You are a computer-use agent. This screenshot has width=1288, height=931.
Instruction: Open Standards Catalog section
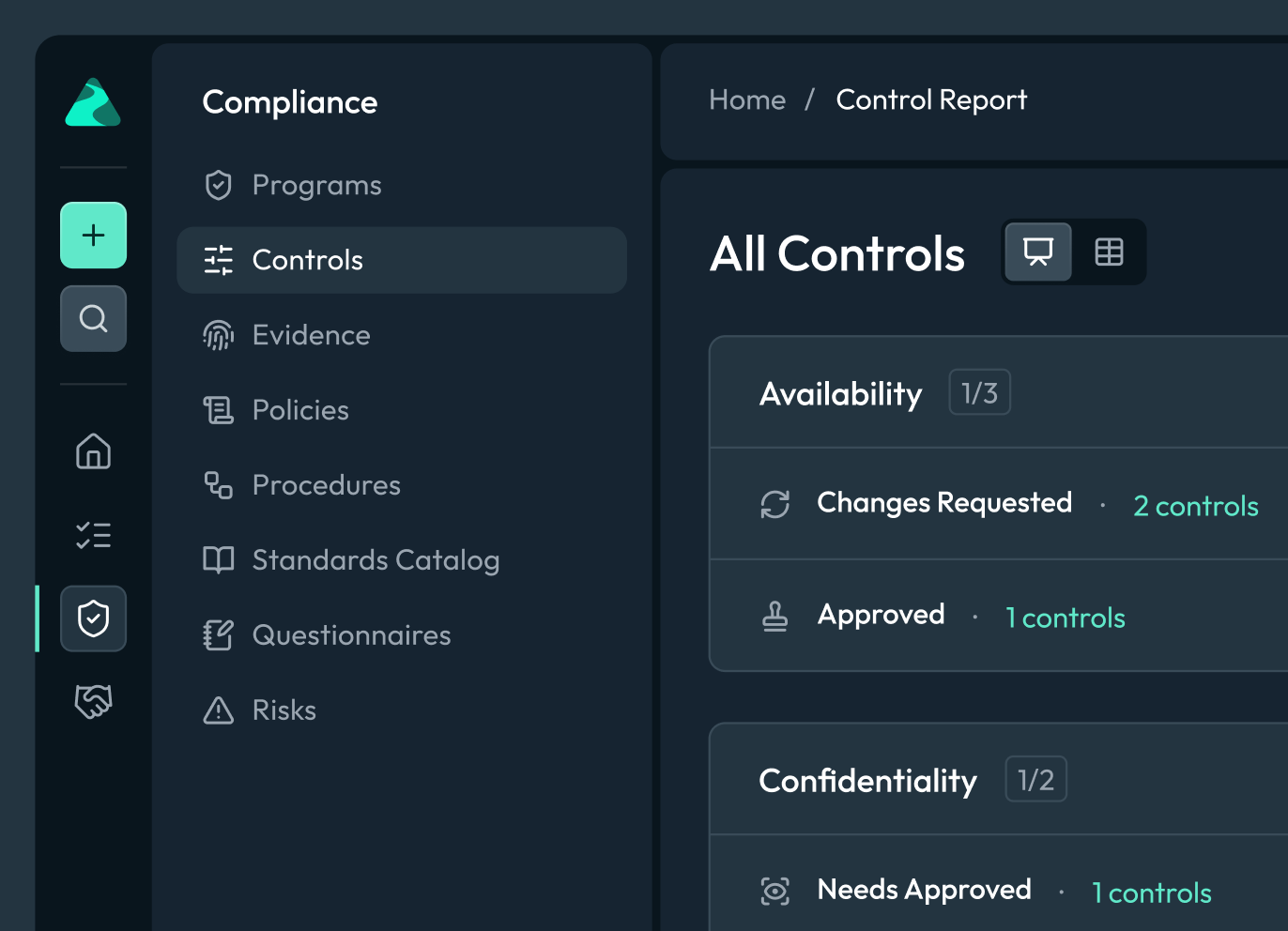click(x=401, y=560)
